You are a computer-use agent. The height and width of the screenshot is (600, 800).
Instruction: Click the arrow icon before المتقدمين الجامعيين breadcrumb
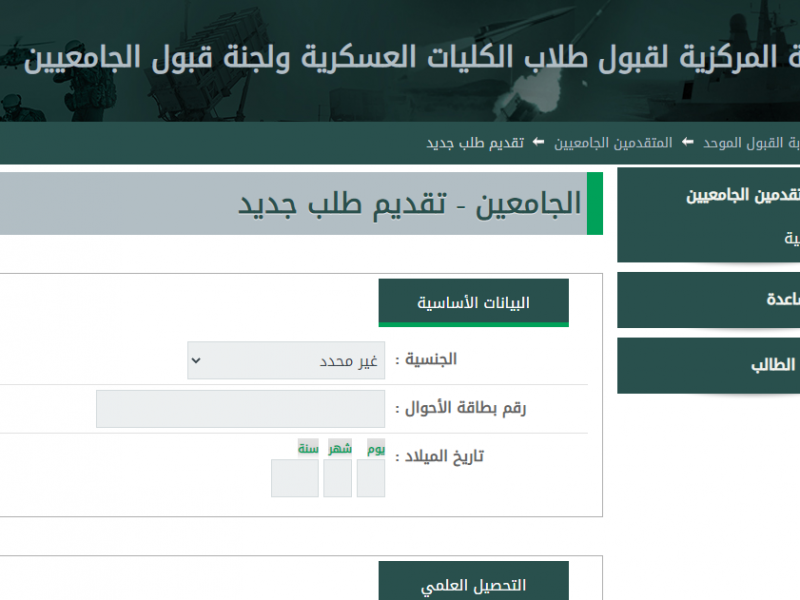[x=687, y=143]
